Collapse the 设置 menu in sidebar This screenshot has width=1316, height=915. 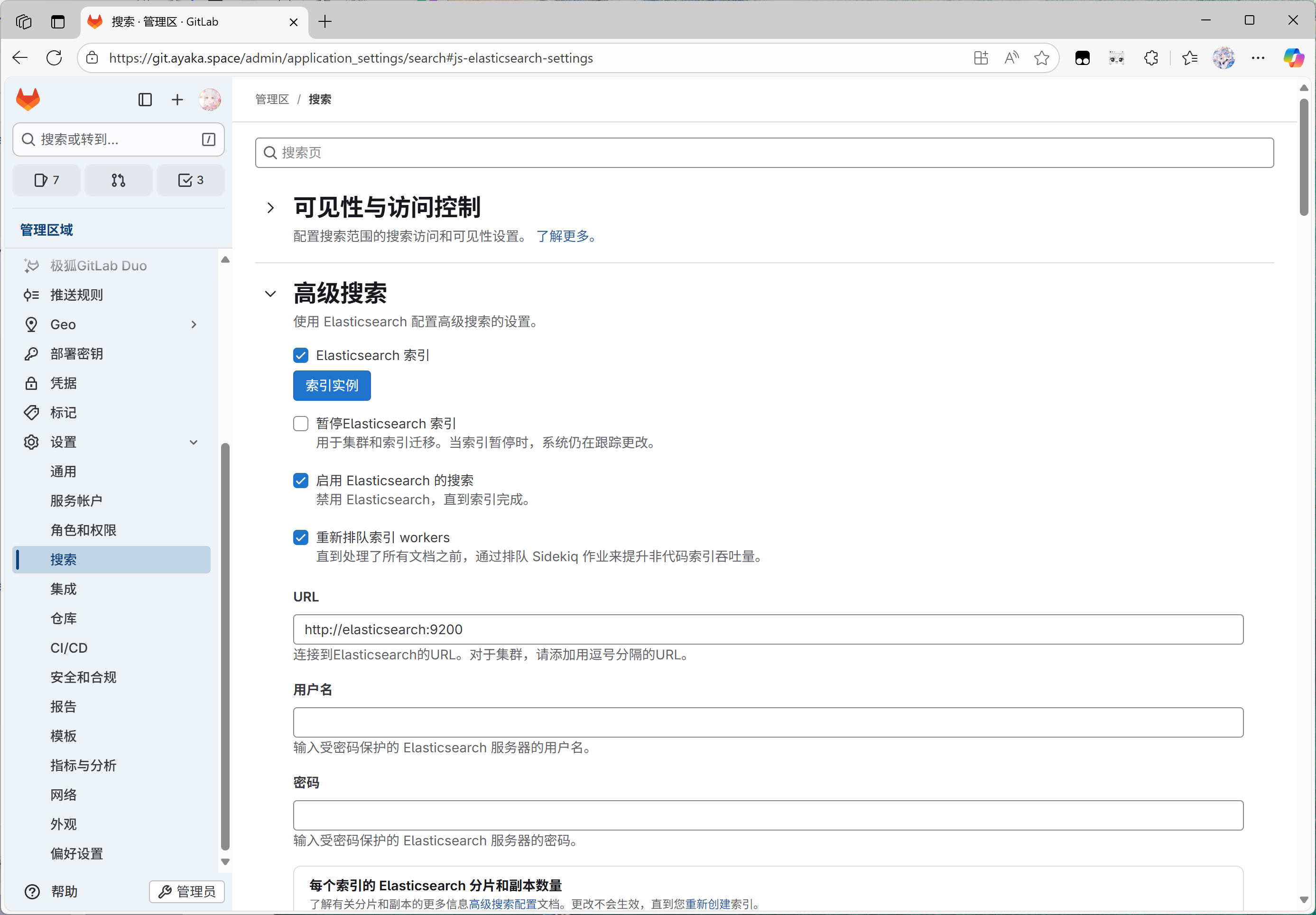coord(193,442)
